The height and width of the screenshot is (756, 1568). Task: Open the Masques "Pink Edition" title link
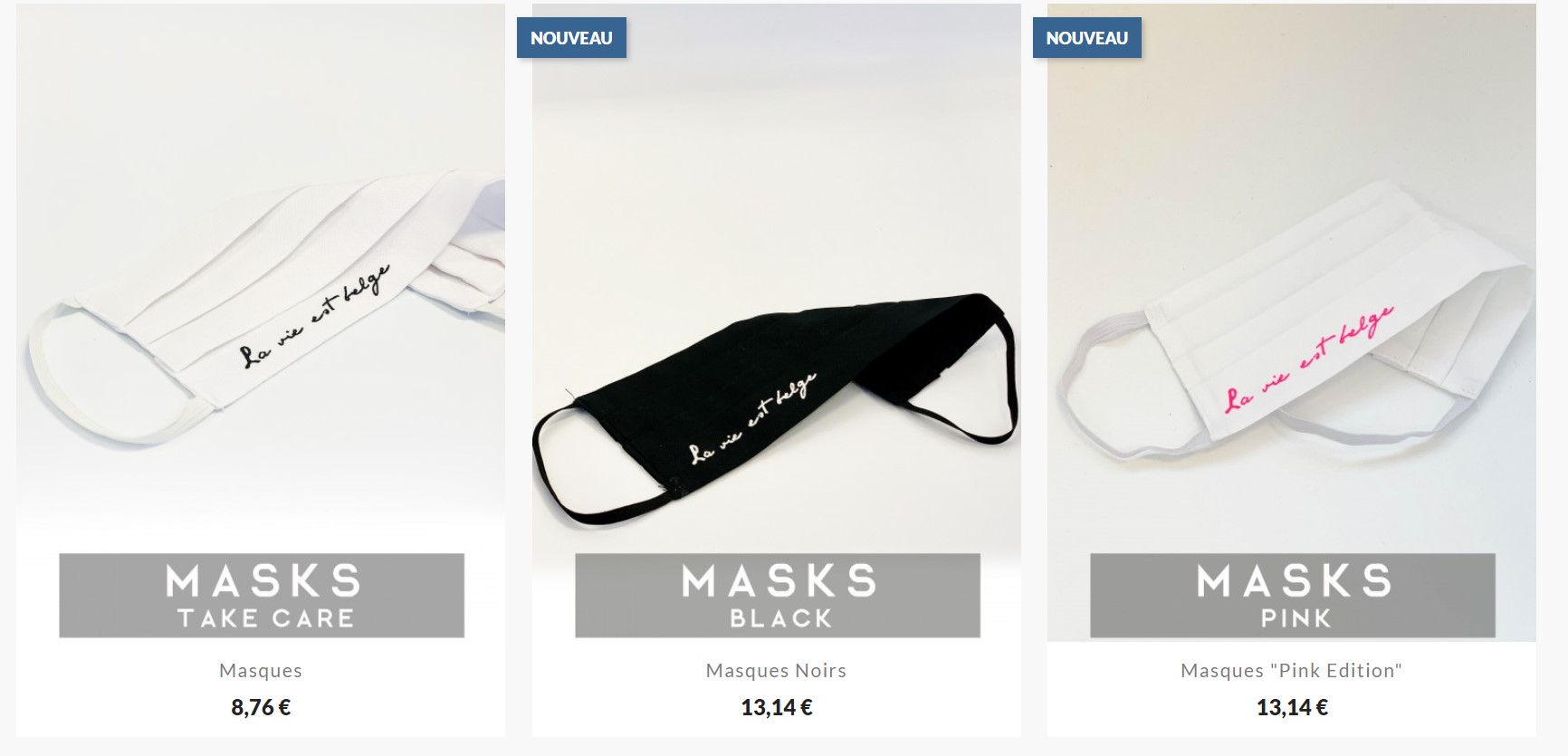tap(1292, 671)
